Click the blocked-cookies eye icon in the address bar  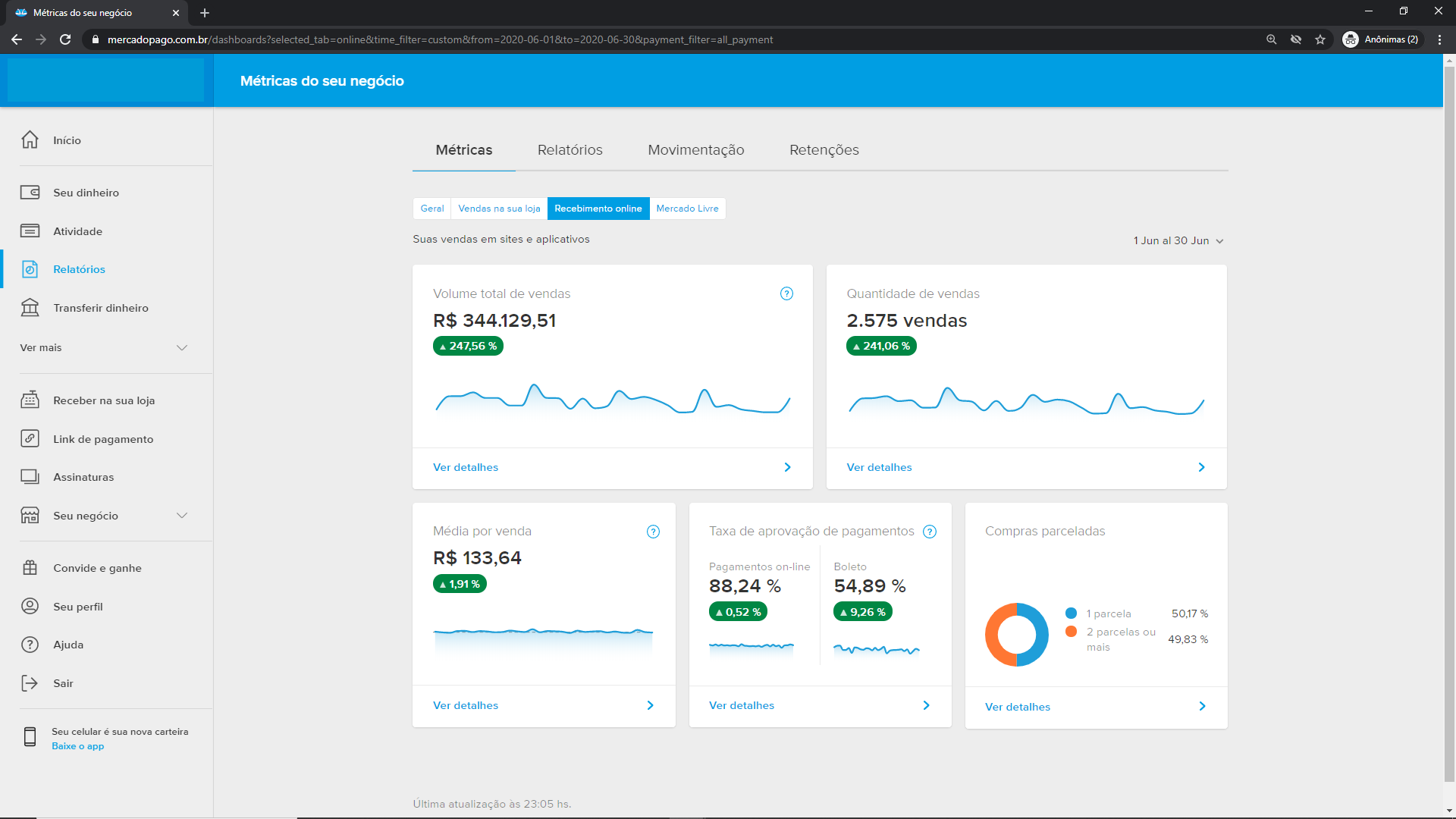coord(1296,39)
